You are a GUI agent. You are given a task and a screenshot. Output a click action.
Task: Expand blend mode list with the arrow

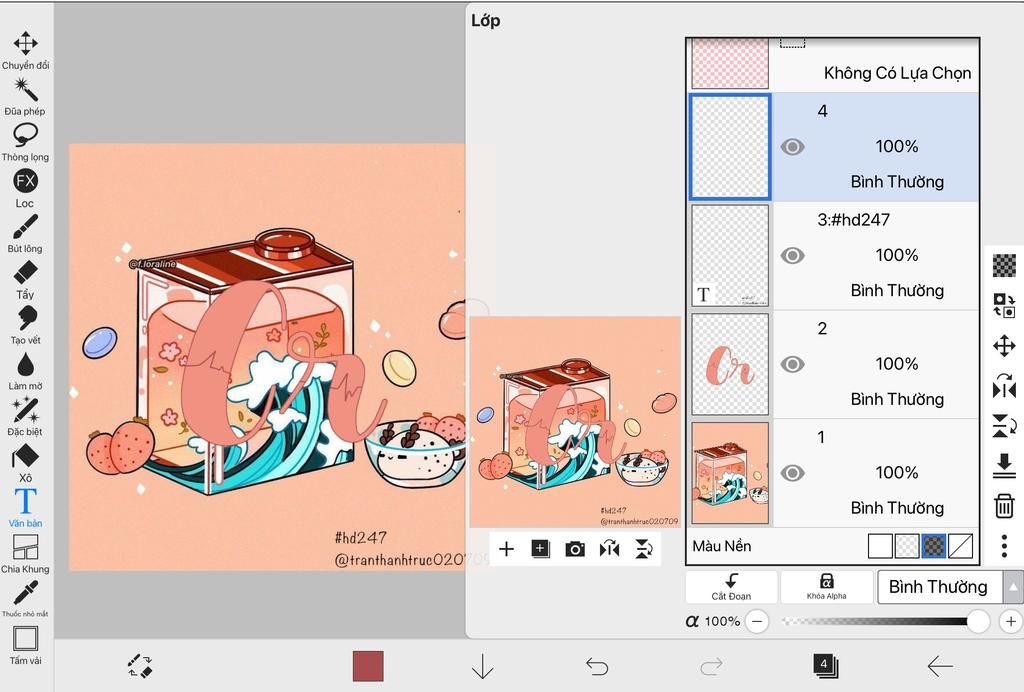pos(1013,587)
